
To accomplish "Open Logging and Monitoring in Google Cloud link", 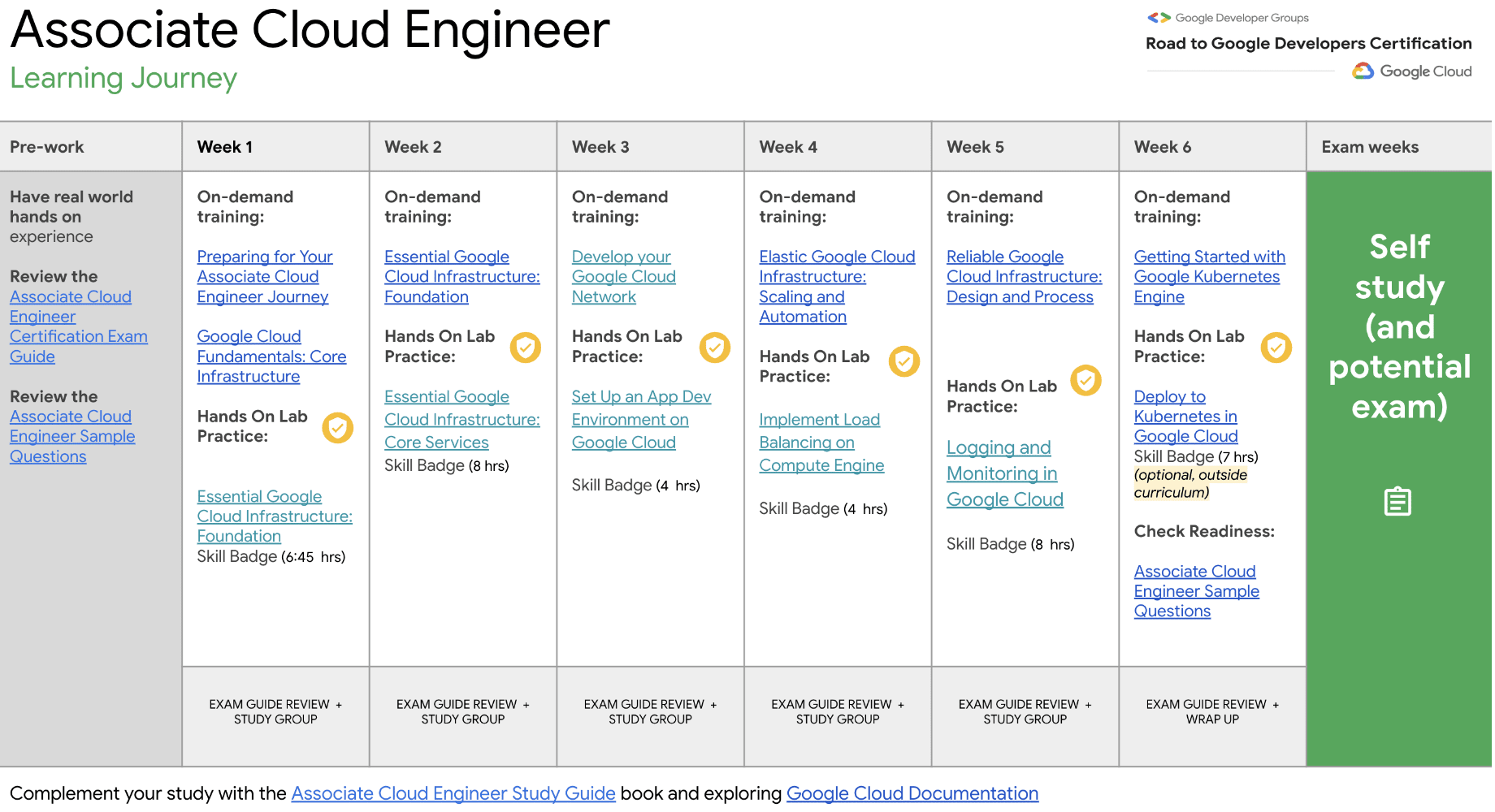I will click(x=1004, y=473).
